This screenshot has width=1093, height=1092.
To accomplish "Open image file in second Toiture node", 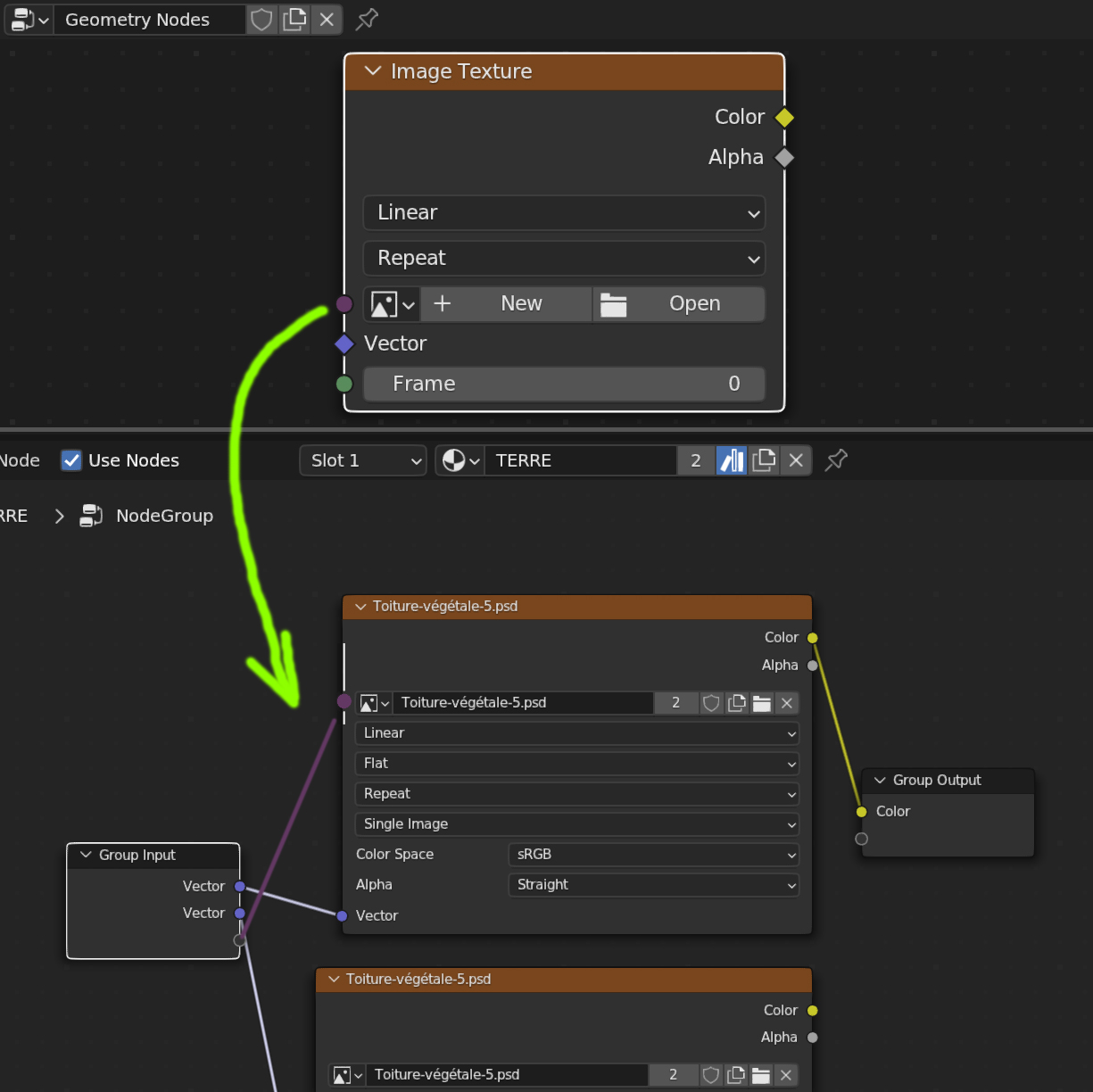I will coord(761,1075).
